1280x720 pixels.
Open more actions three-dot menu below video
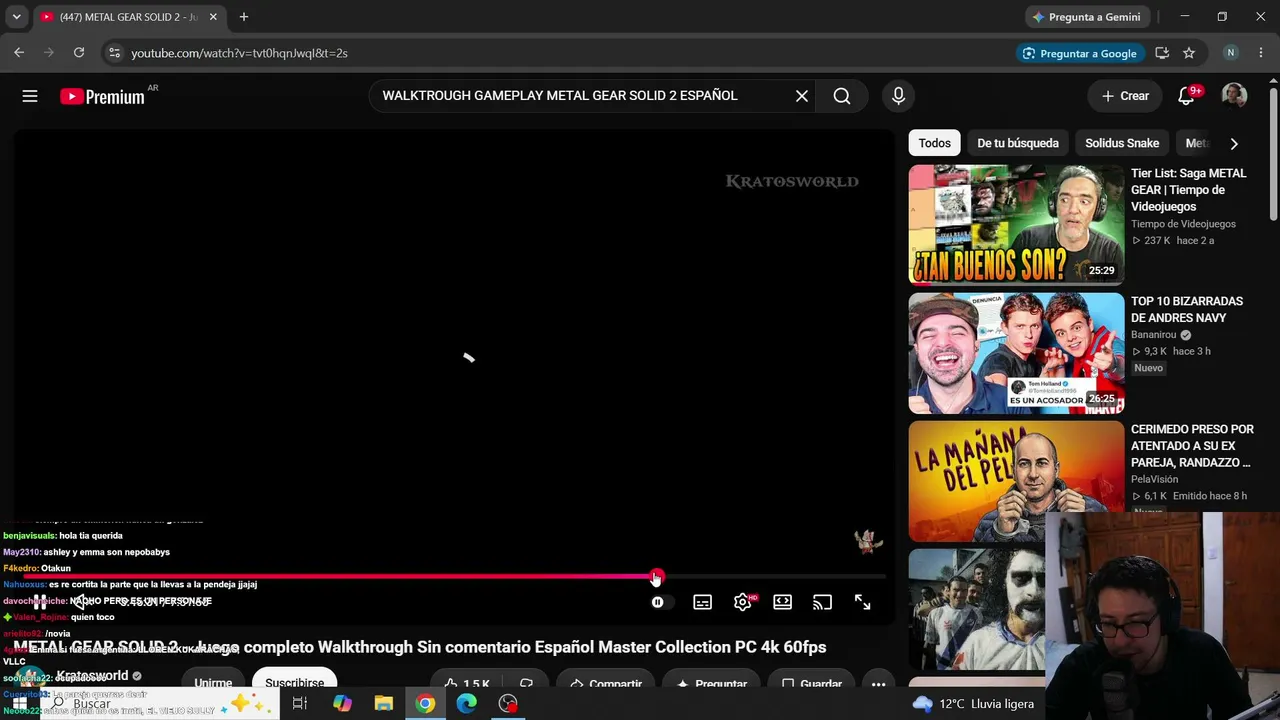point(878,684)
